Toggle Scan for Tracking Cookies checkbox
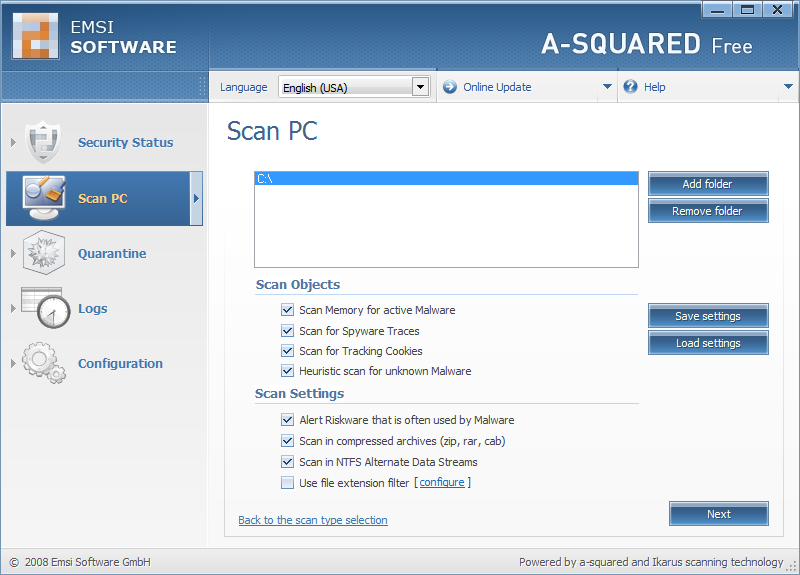 click(287, 351)
